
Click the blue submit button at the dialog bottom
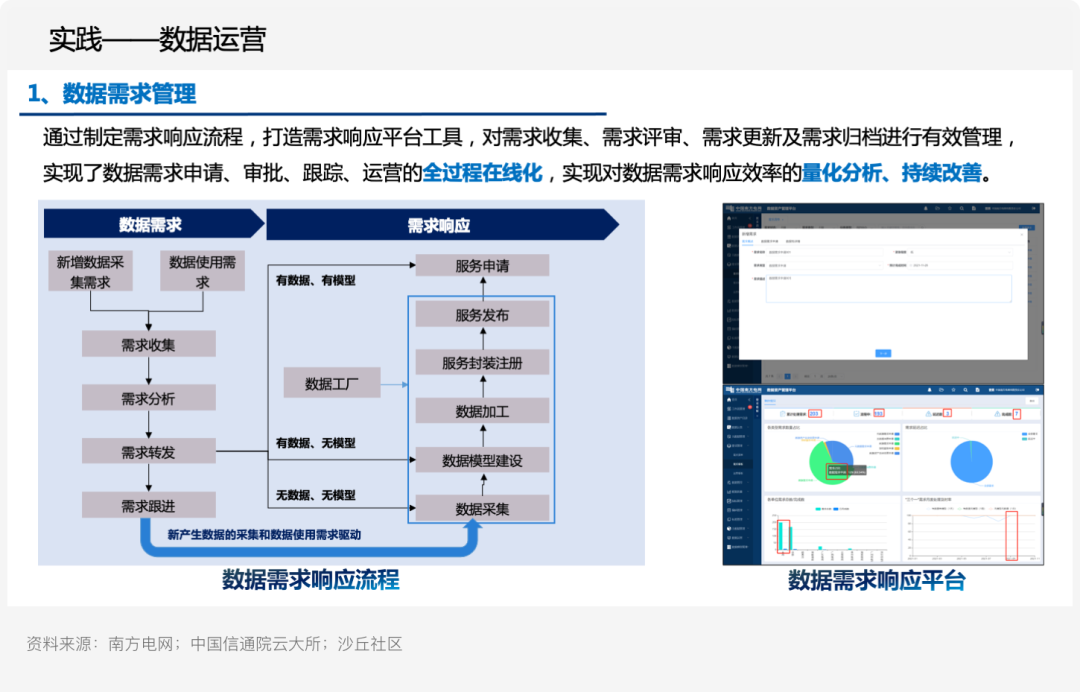pyautogui.click(x=883, y=353)
